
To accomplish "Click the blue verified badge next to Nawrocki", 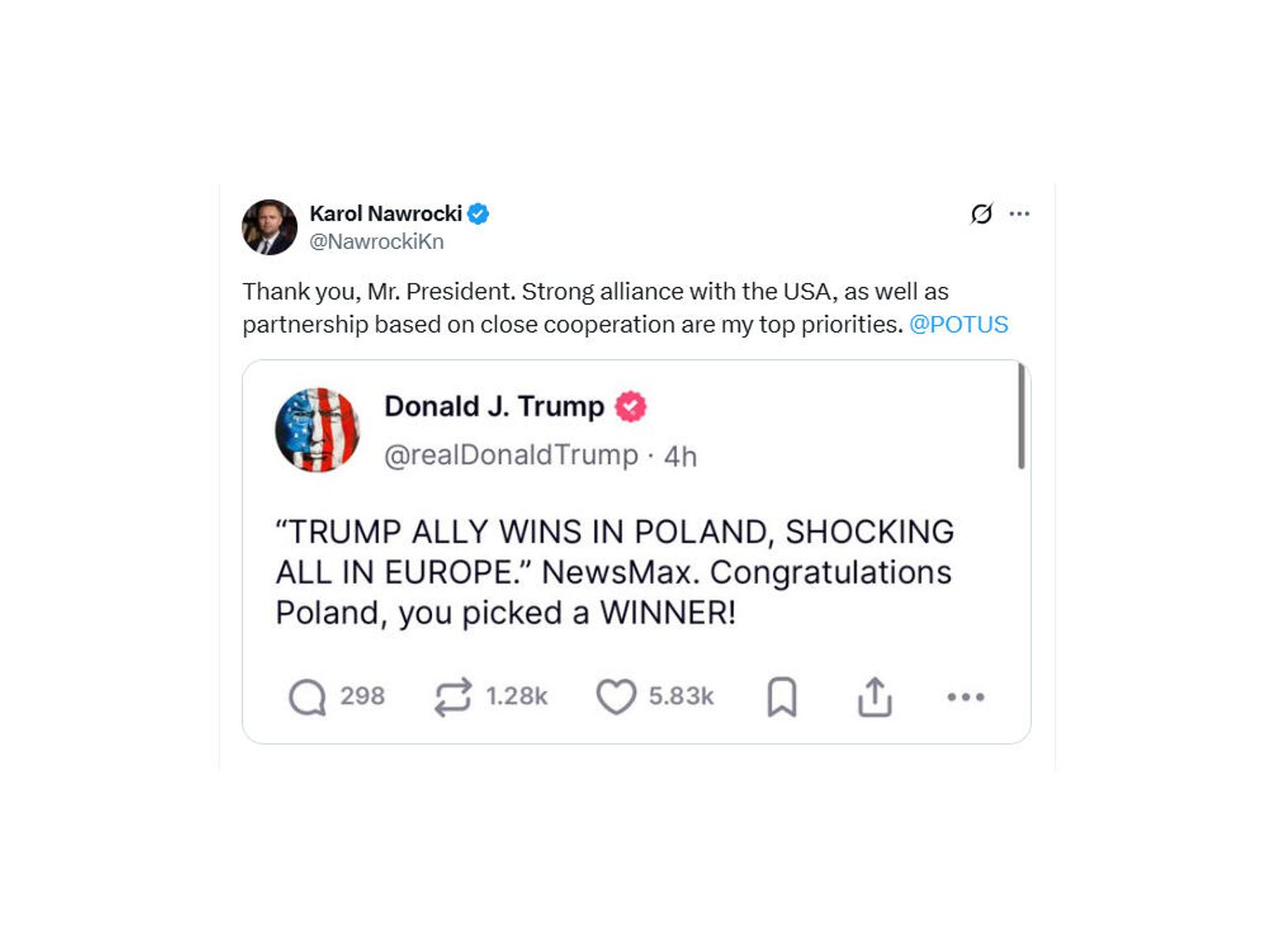I will (478, 214).
